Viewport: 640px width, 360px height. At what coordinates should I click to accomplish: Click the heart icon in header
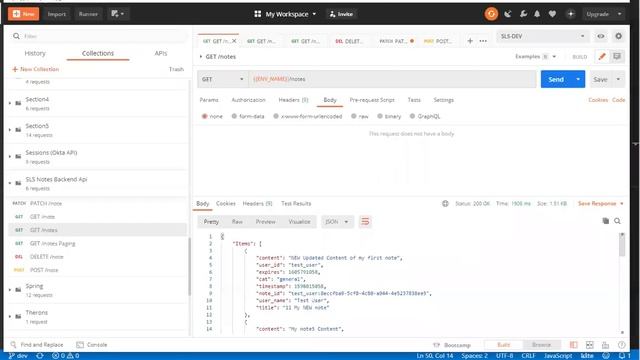coord(552,14)
